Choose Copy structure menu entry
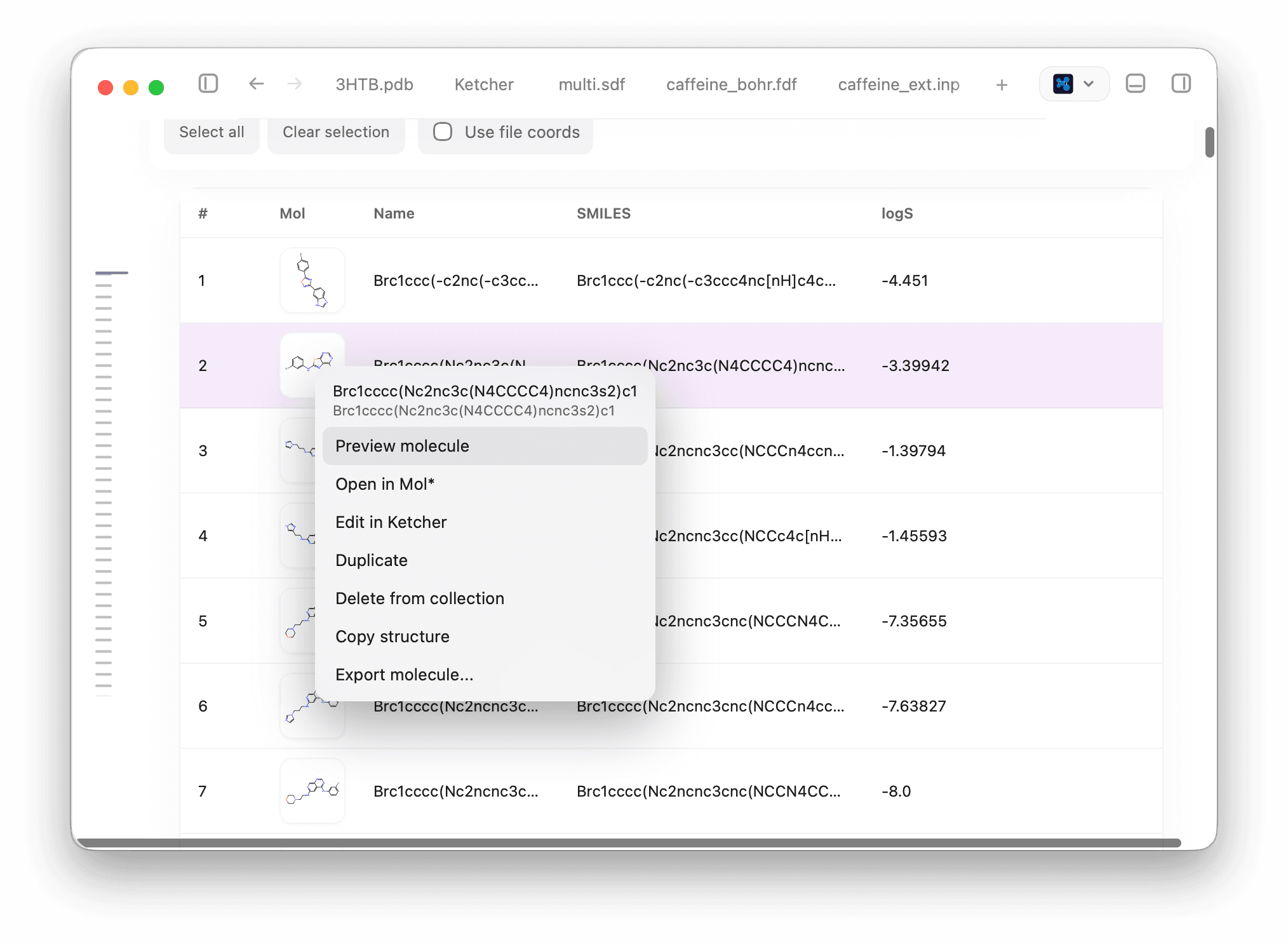The height and width of the screenshot is (944, 1288). [485, 637]
